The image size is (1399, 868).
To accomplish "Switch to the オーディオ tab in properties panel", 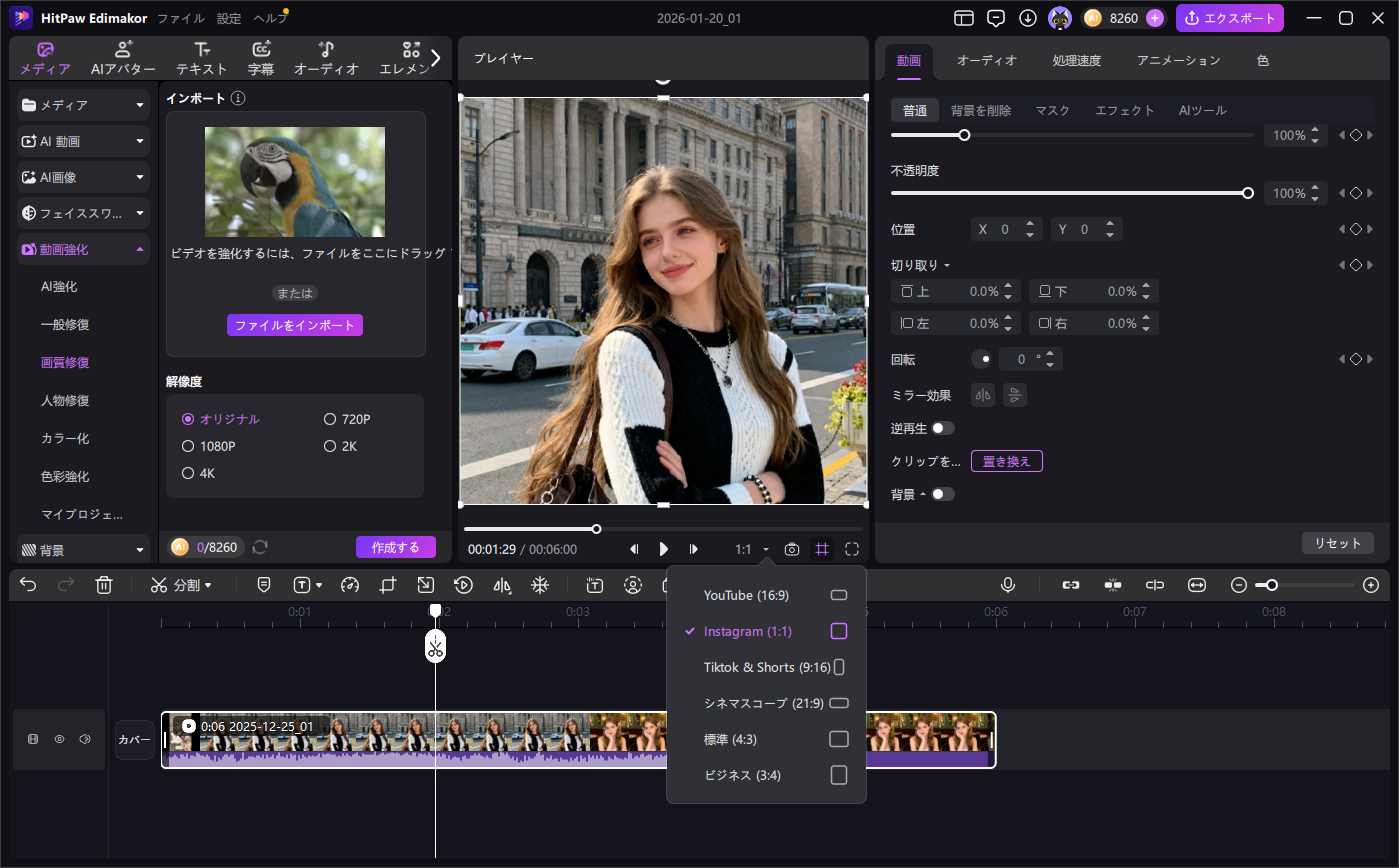I will pos(986,60).
